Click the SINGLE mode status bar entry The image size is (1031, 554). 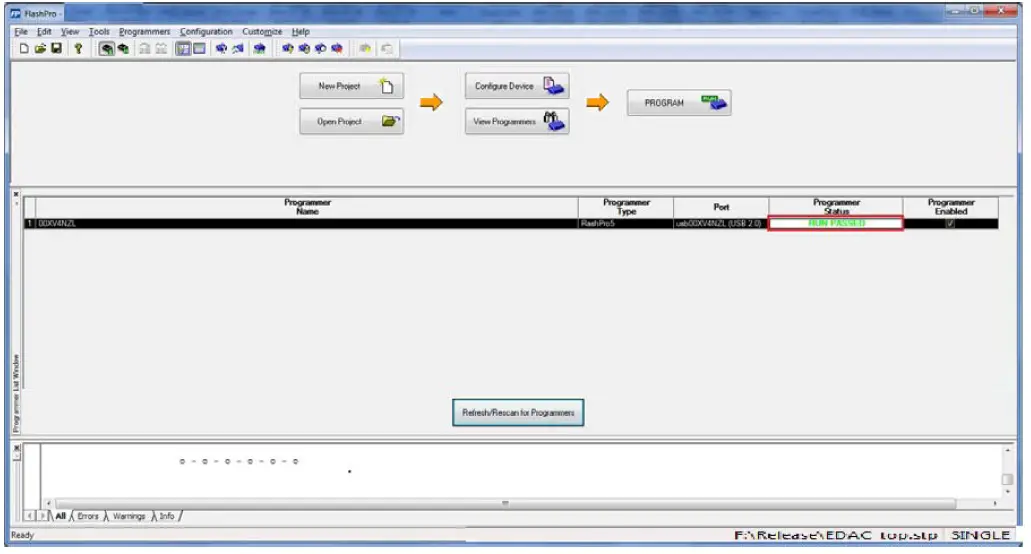[x=980, y=536]
